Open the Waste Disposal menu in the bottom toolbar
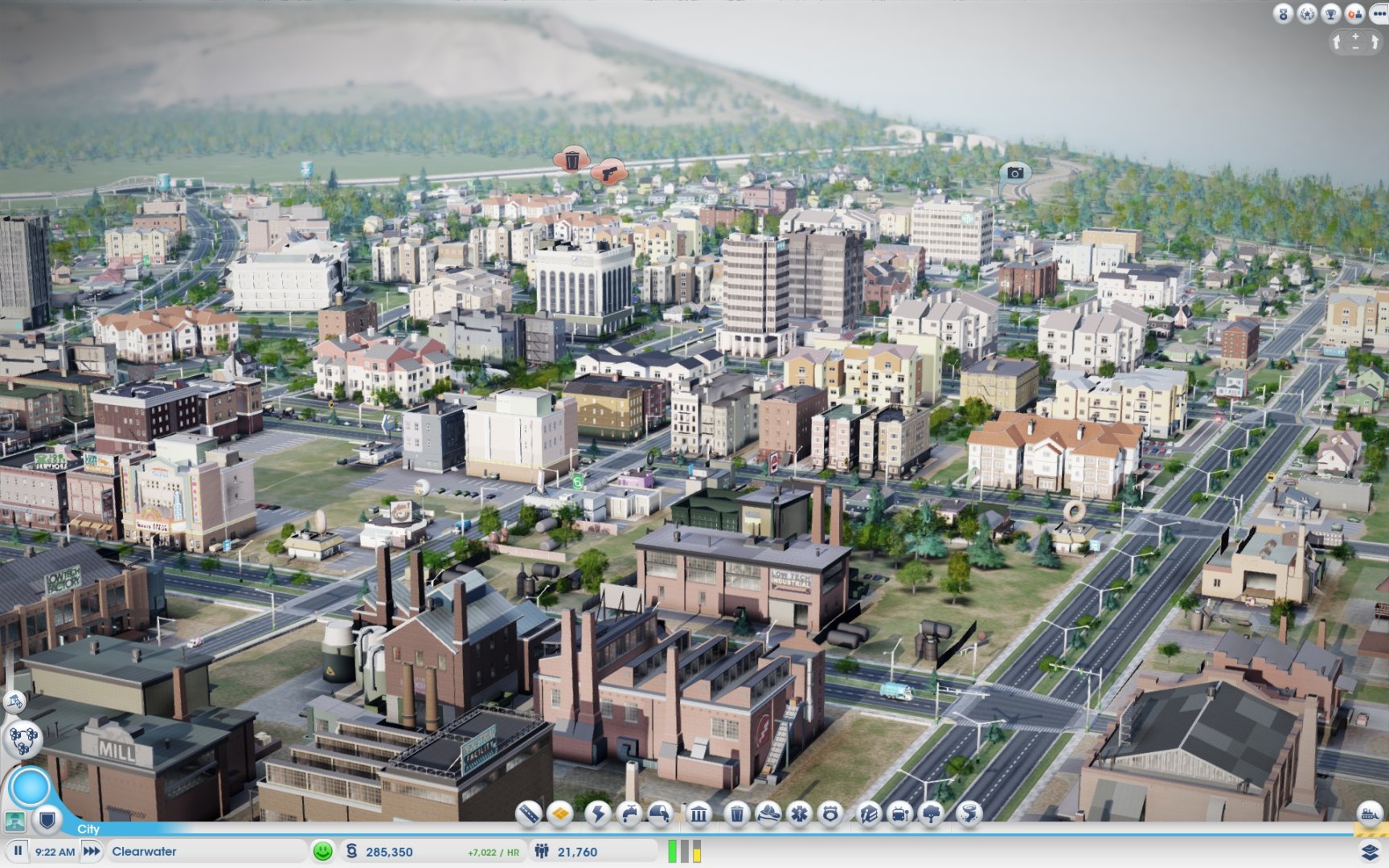The width and height of the screenshot is (1389, 868). [736, 814]
